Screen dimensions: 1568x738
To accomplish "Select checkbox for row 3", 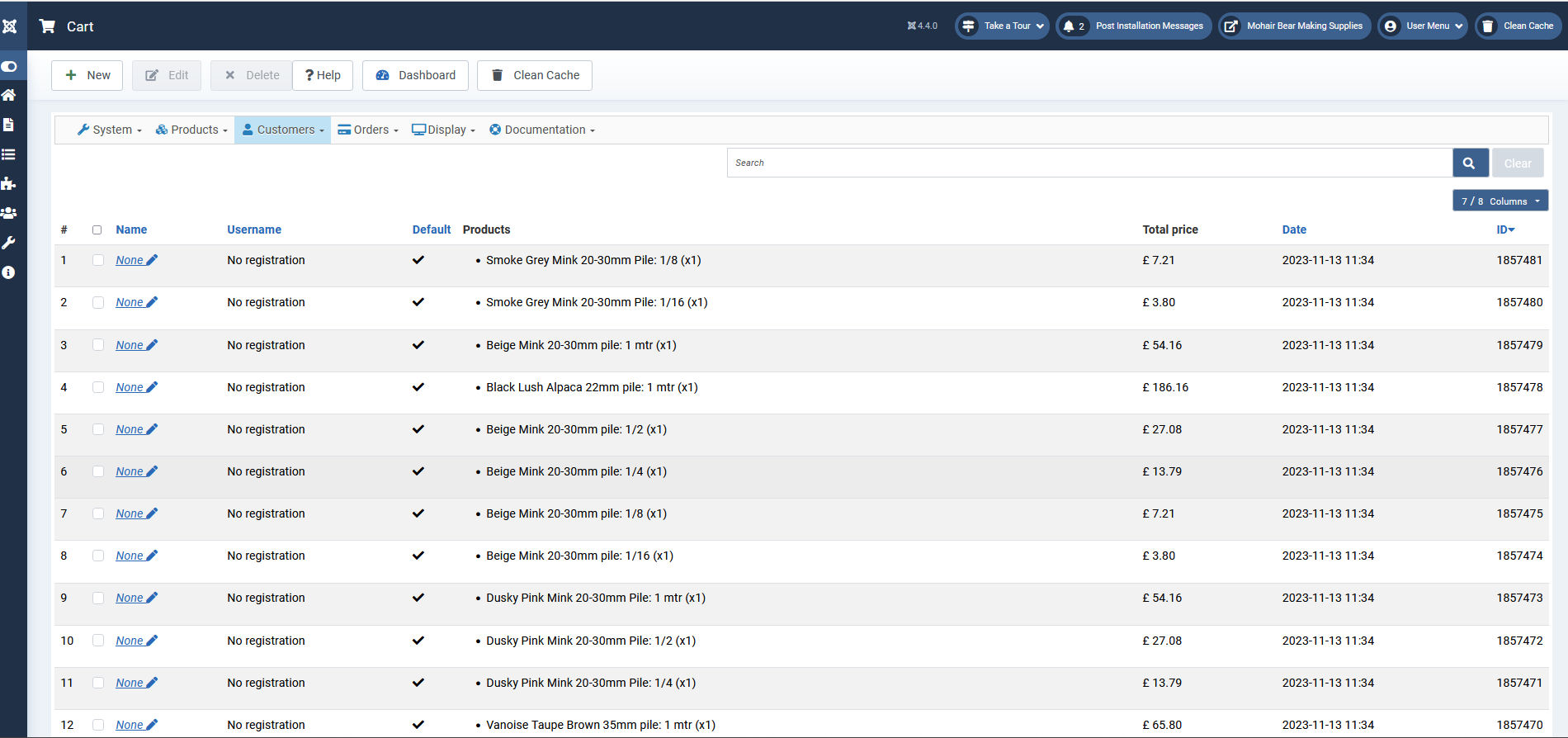I will (x=98, y=345).
